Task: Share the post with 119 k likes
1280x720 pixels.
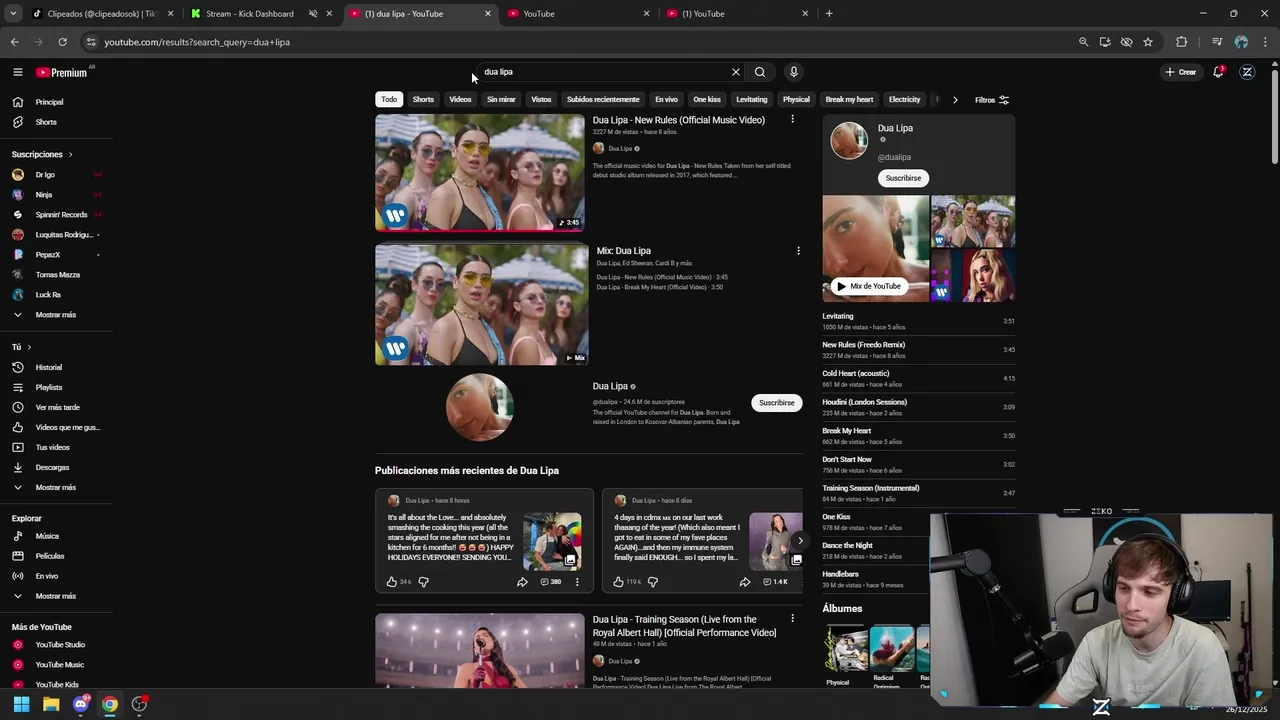Action: coord(744,581)
